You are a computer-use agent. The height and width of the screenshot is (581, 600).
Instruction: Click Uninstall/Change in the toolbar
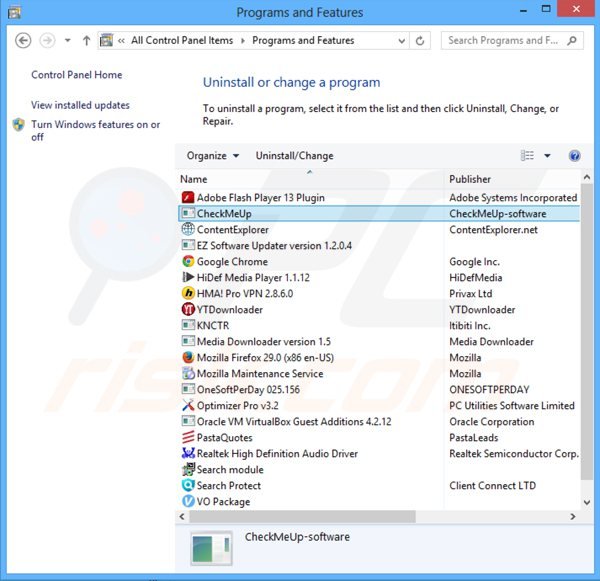tap(294, 156)
